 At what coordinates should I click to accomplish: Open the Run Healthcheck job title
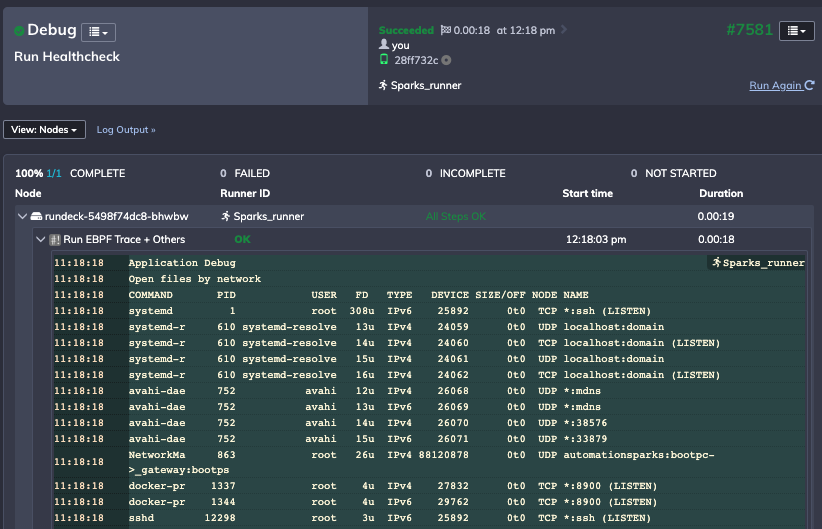67,57
